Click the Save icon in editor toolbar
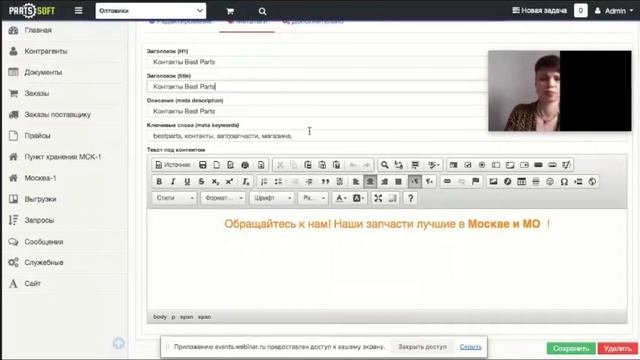This screenshot has width=640, height=360. [202, 165]
